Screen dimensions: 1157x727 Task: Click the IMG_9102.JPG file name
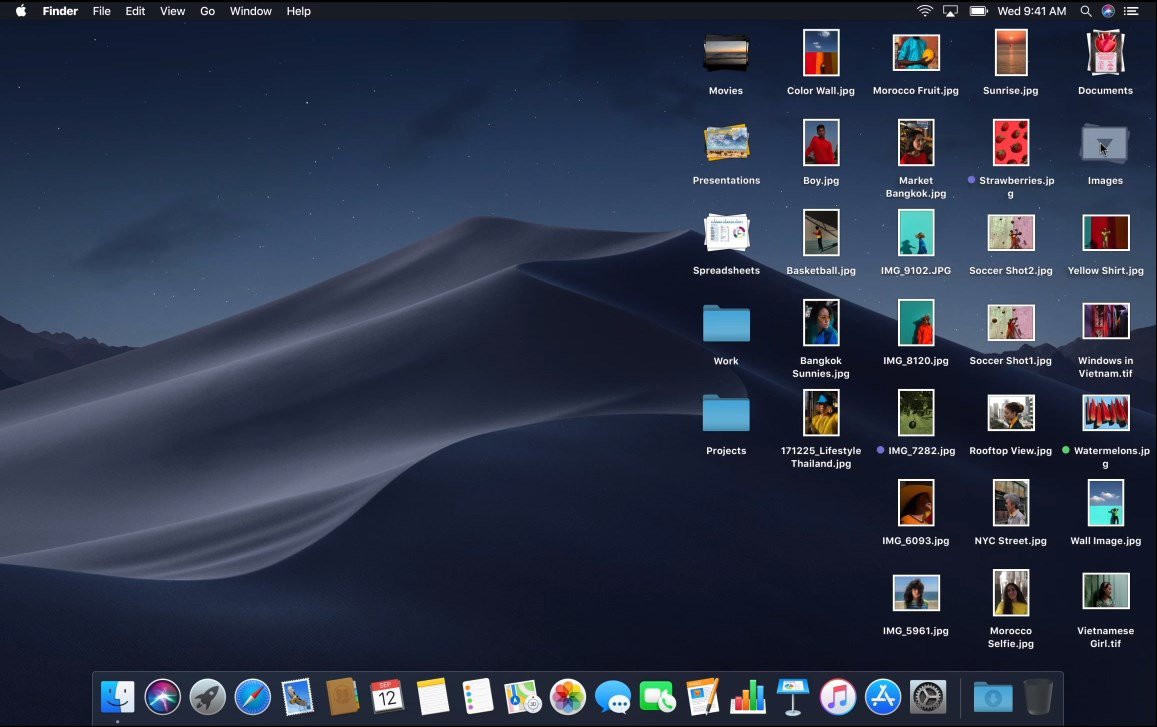(916, 271)
